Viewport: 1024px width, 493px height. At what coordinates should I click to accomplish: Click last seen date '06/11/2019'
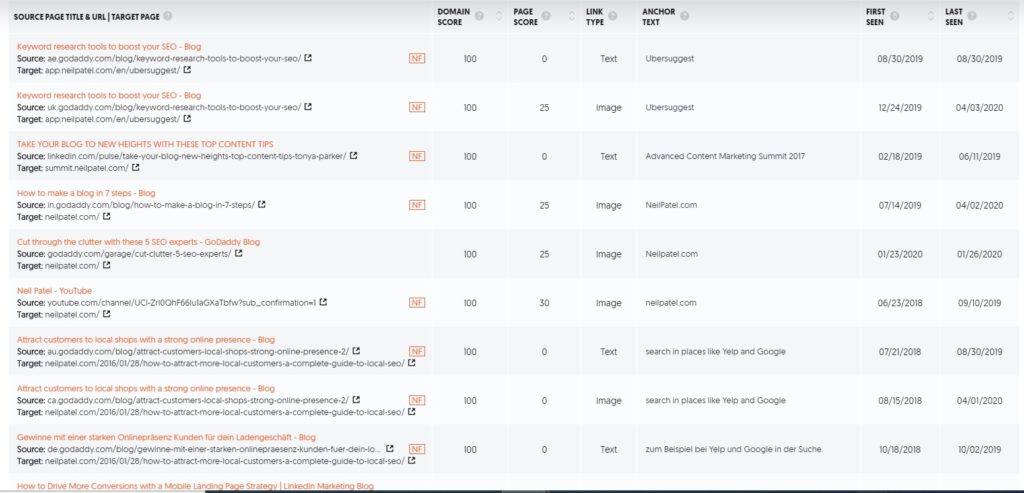tap(979, 156)
